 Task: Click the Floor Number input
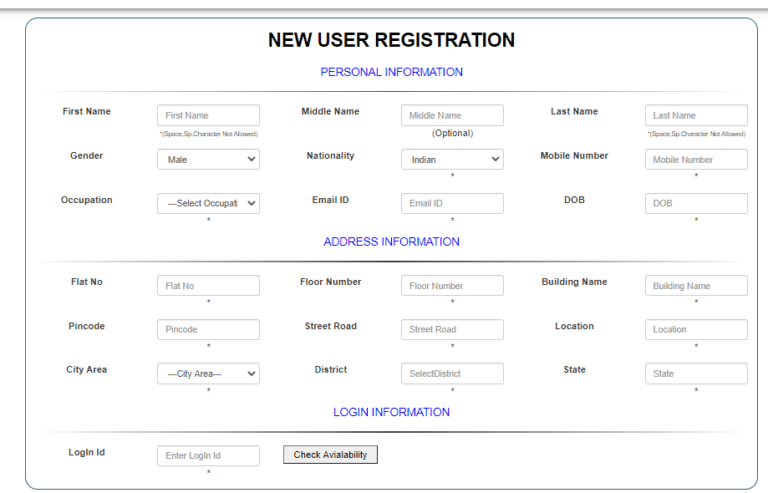(x=452, y=286)
